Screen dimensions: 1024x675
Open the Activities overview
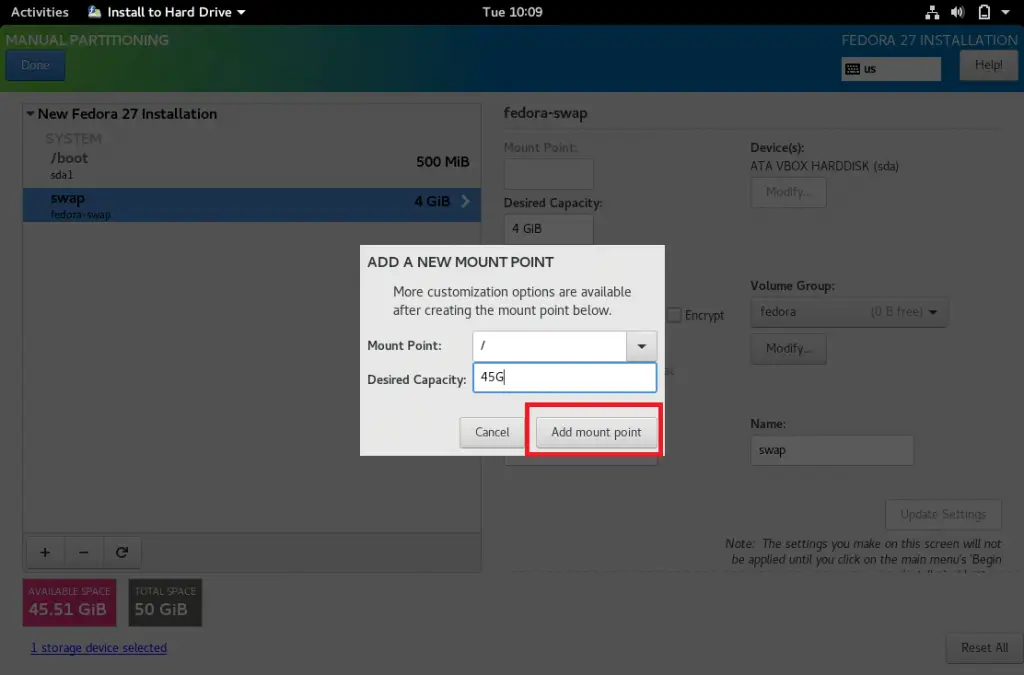coord(40,12)
